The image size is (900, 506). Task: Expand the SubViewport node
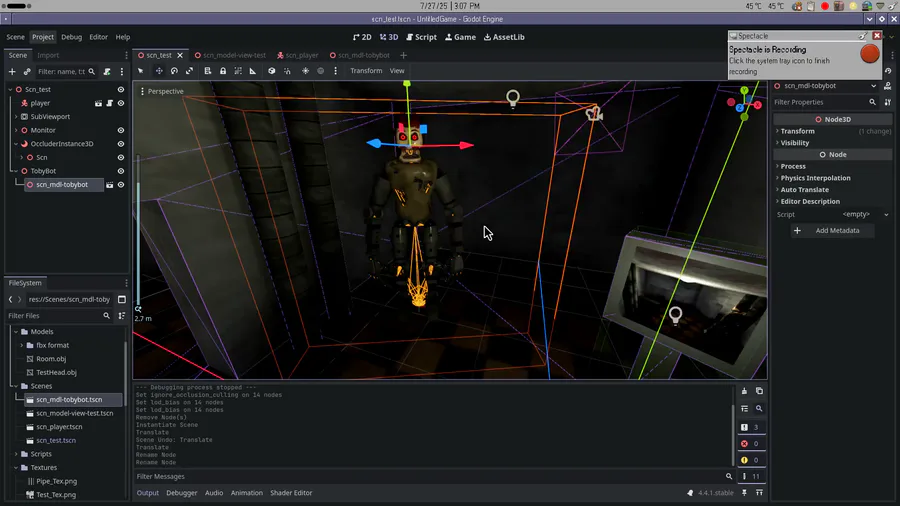[16, 116]
